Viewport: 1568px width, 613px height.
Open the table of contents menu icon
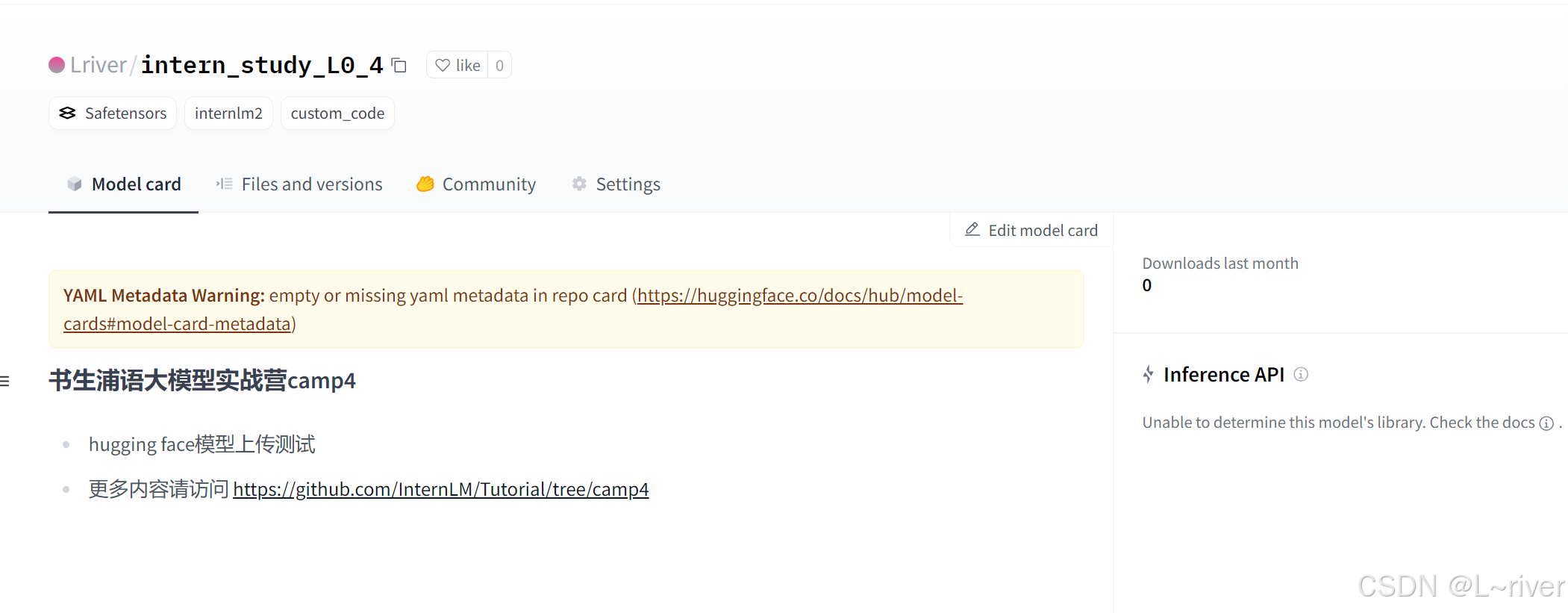(x=4, y=382)
